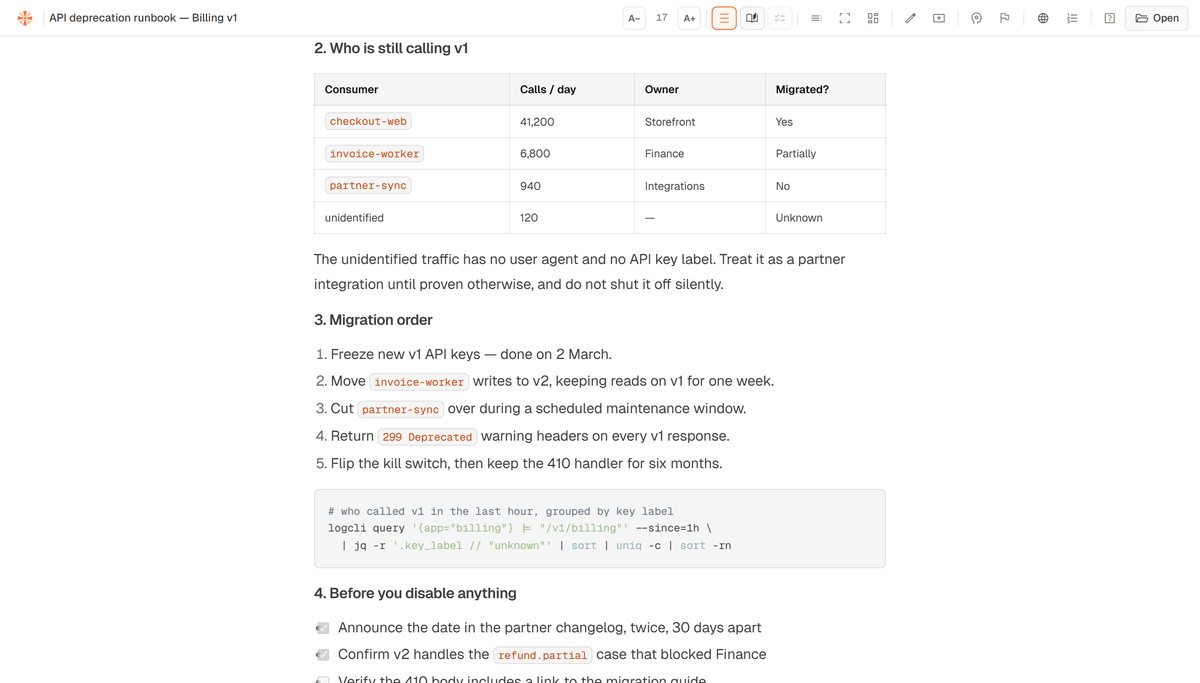This screenshot has height=683, width=1200.
Task: Click heading '4. Before you disable anything'
Action: [415, 593]
